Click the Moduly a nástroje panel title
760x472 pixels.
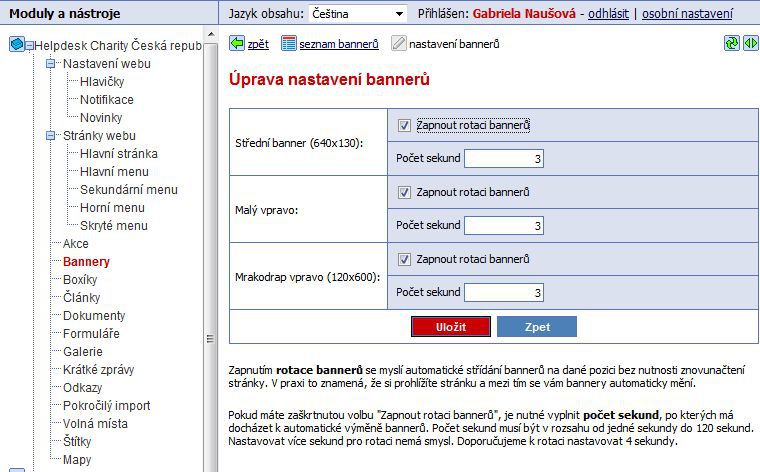(x=64, y=14)
